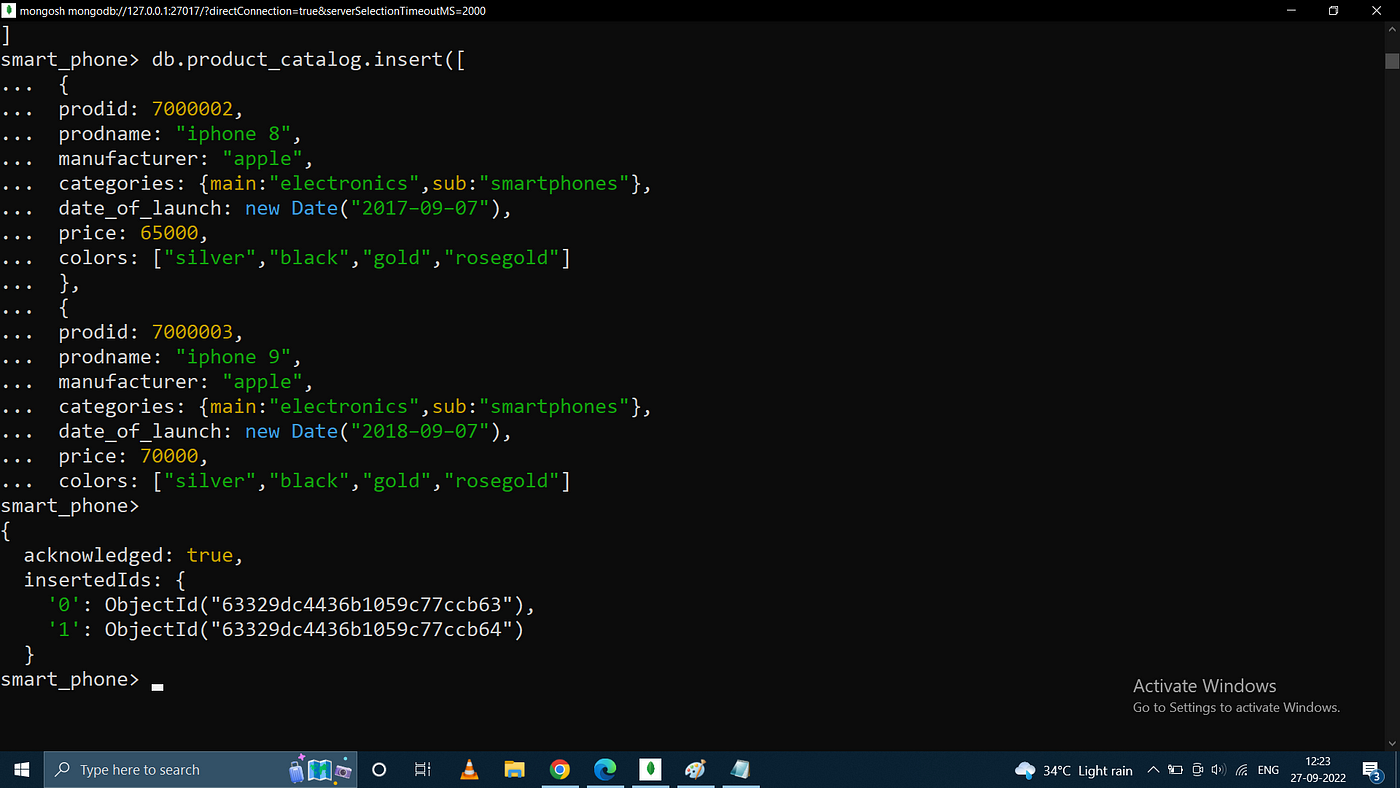1400x788 pixels.
Task: Click the date "2017-09-07" text
Action: 421,208
